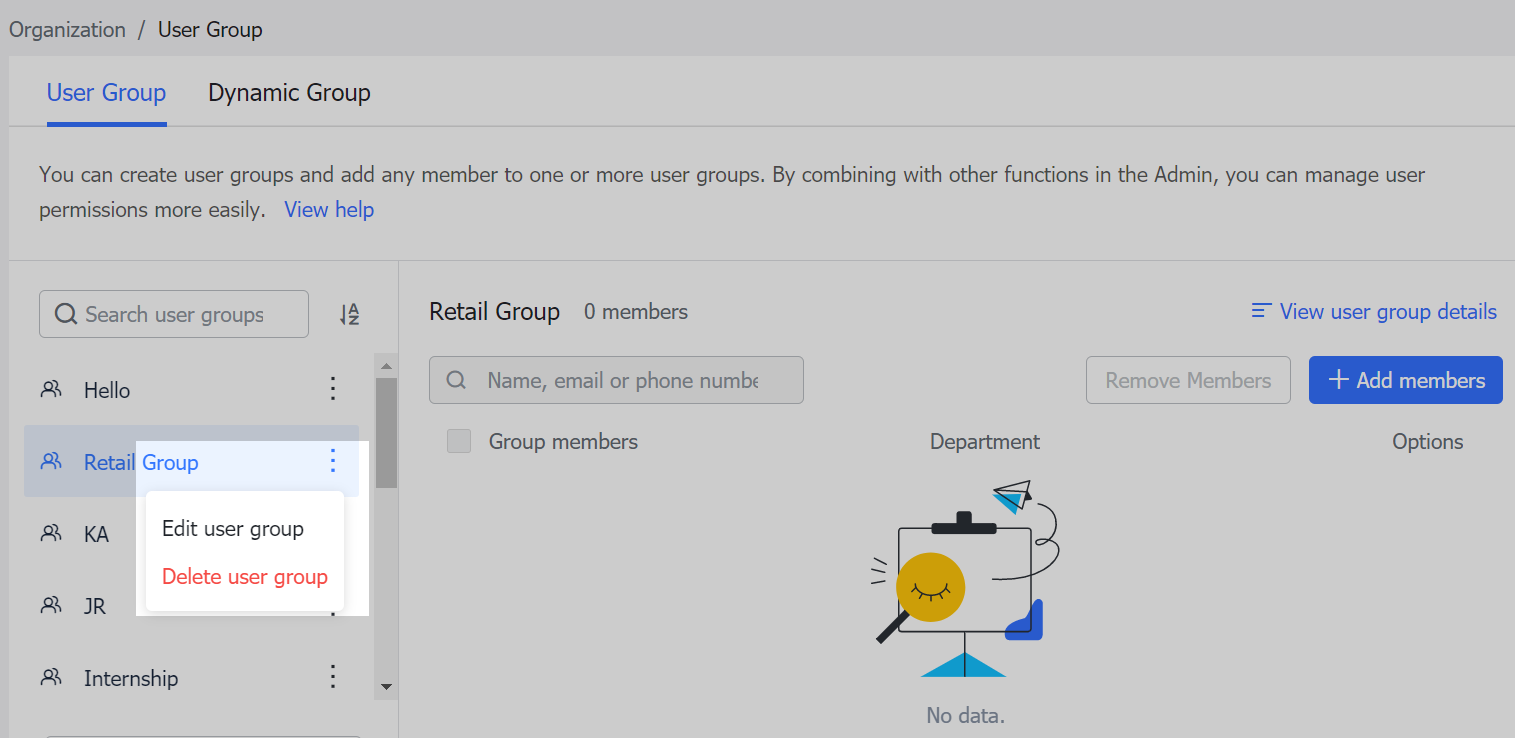Open the View help link
The width and height of the screenshot is (1515, 738).
pyautogui.click(x=329, y=209)
